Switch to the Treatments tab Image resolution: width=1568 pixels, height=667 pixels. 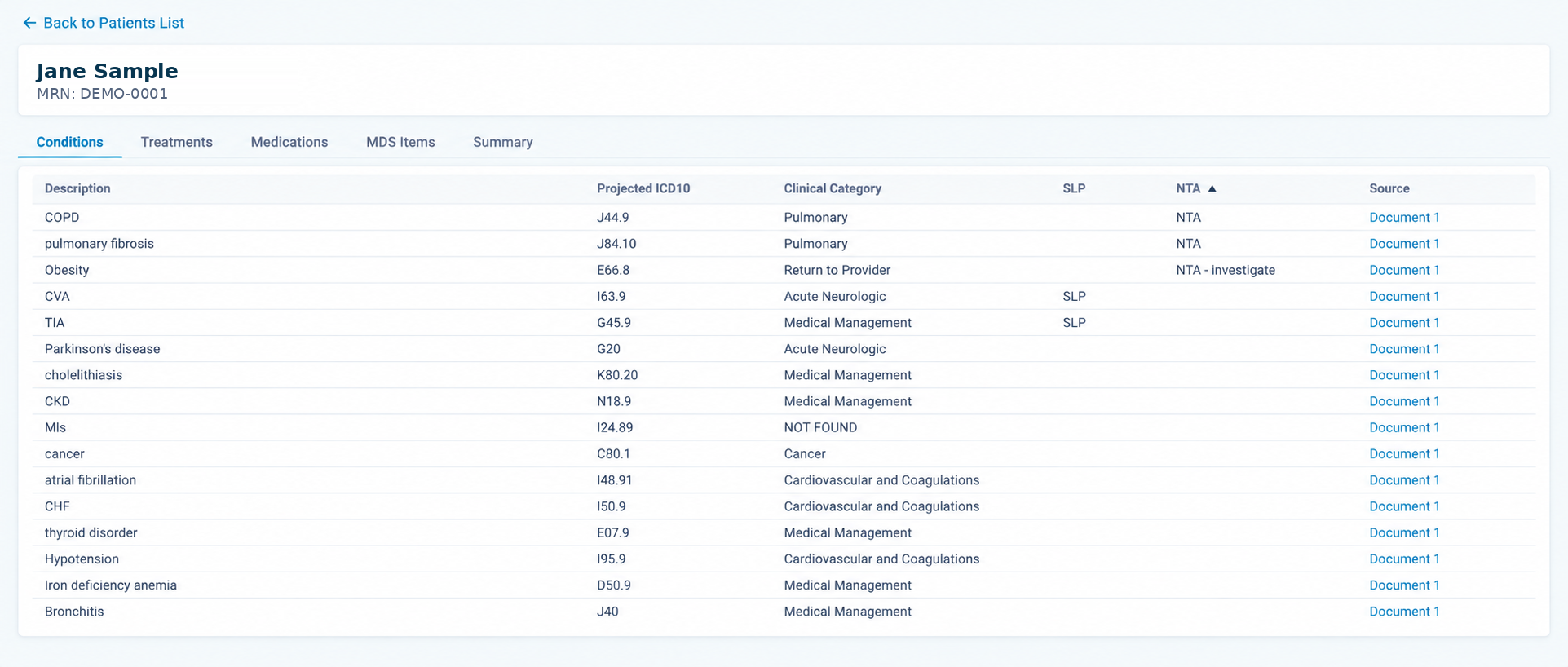coord(176,142)
